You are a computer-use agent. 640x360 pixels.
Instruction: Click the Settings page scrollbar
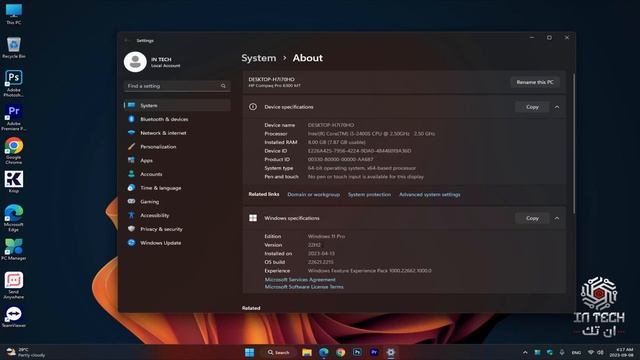(574, 143)
